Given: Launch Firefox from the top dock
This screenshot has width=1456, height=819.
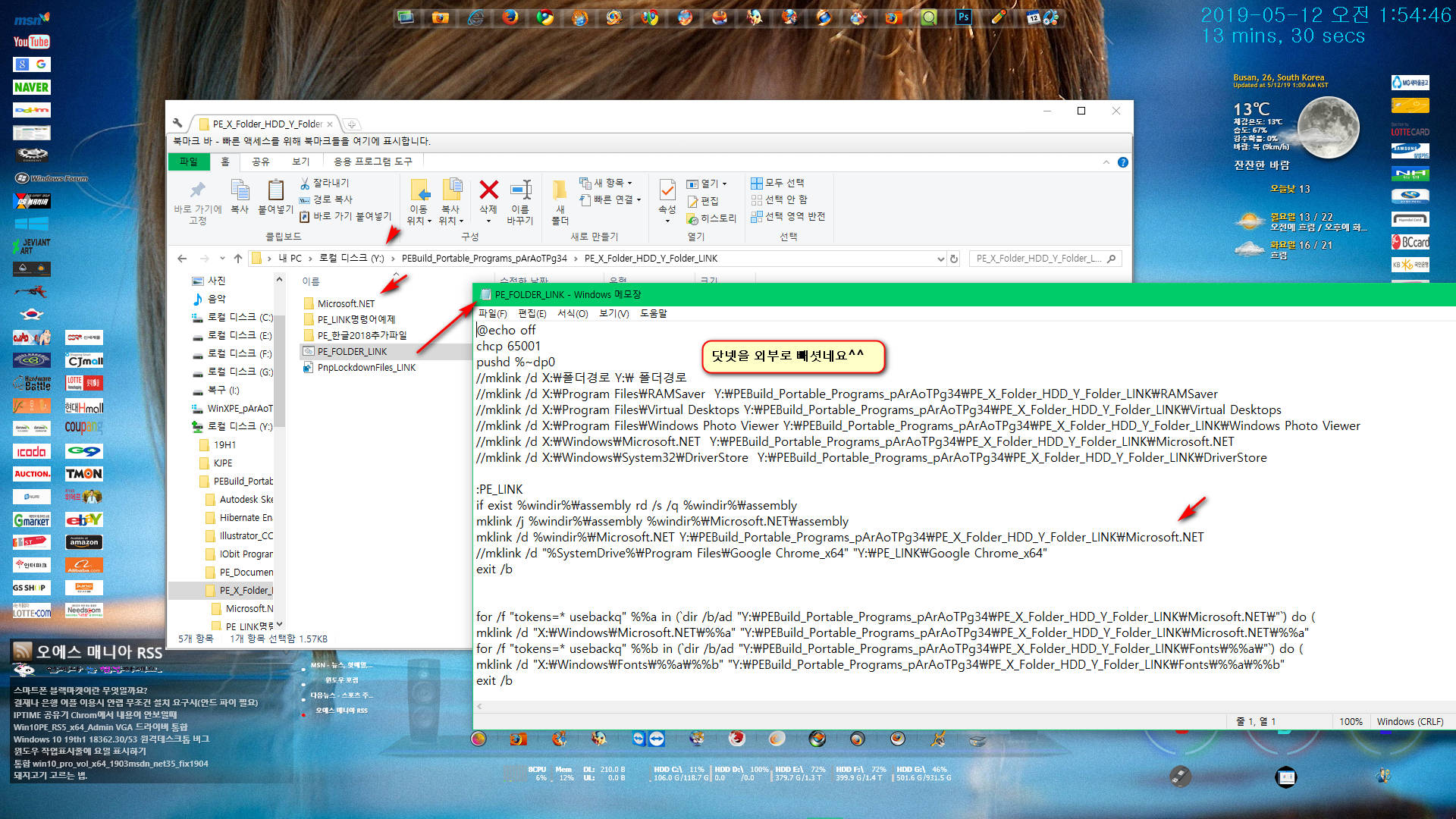Looking at the screenshot, I should 510,17.
